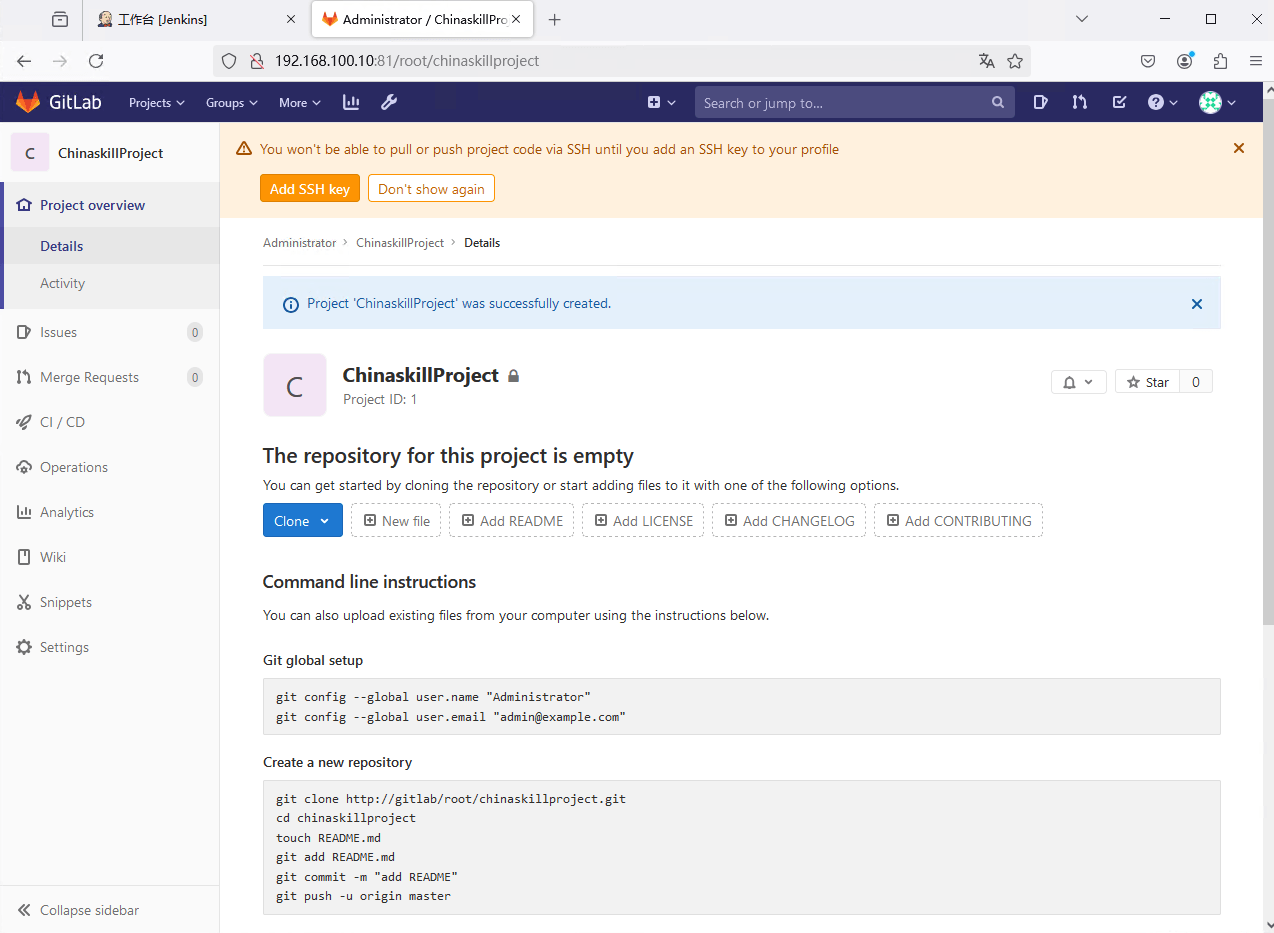1274x933 pixels.
Task: Open the Groups menu in navbar
Action: pos(231,102)
